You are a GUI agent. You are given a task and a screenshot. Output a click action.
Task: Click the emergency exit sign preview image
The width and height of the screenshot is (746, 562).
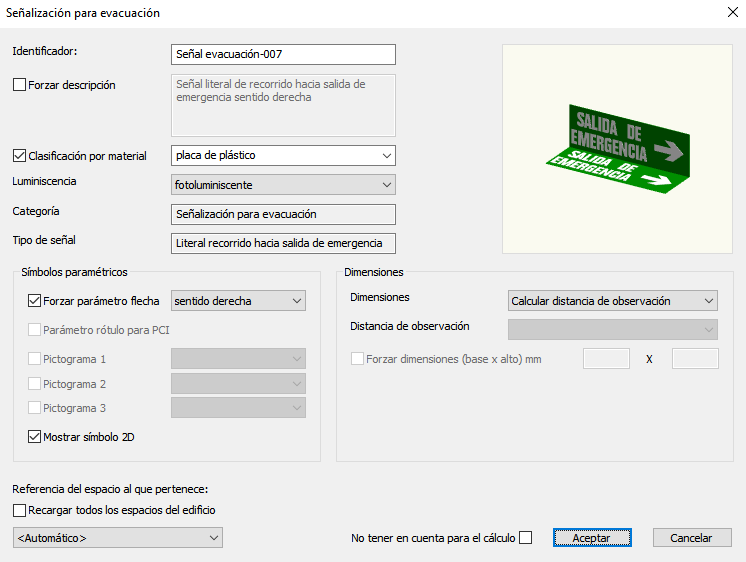tap(617, 149)
